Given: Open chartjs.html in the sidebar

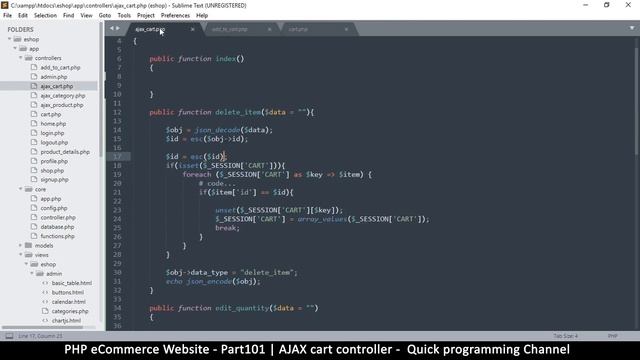Looking at the screenshot, I should coord(66,320).
